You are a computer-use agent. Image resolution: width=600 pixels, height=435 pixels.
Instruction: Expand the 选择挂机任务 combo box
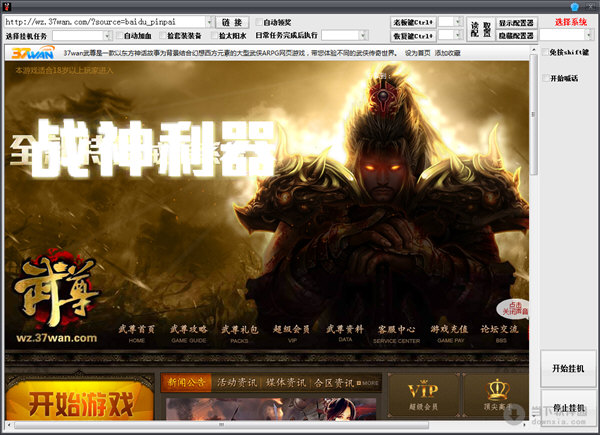(108, 36)
